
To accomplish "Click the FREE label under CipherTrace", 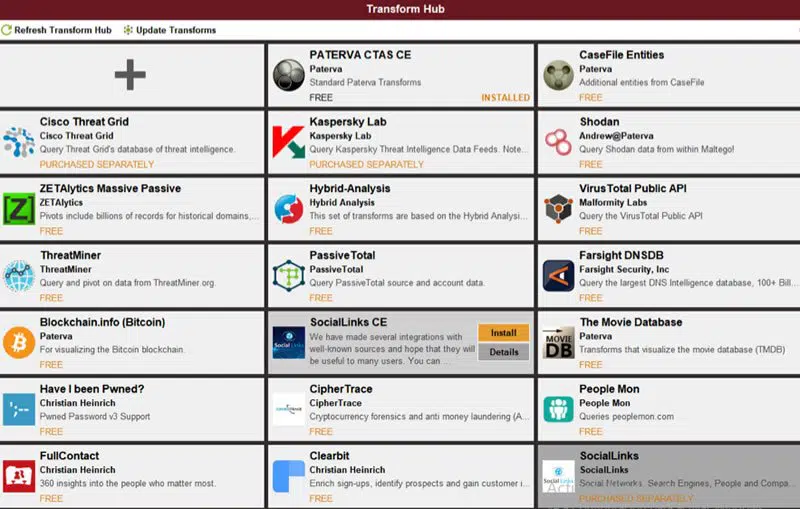I will click(x=321, y=431).
